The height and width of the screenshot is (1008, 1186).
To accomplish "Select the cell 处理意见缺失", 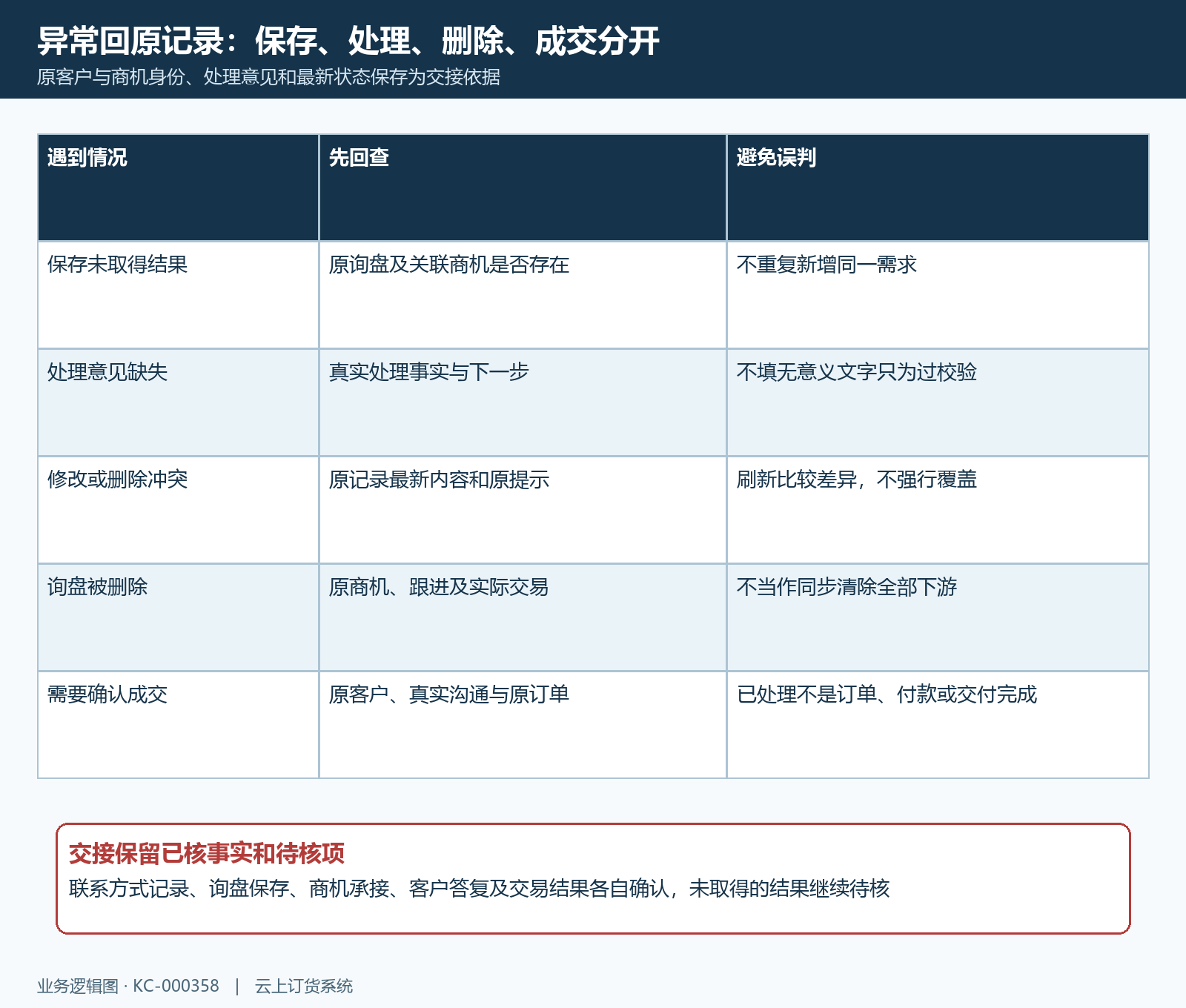I will point(178,402).
